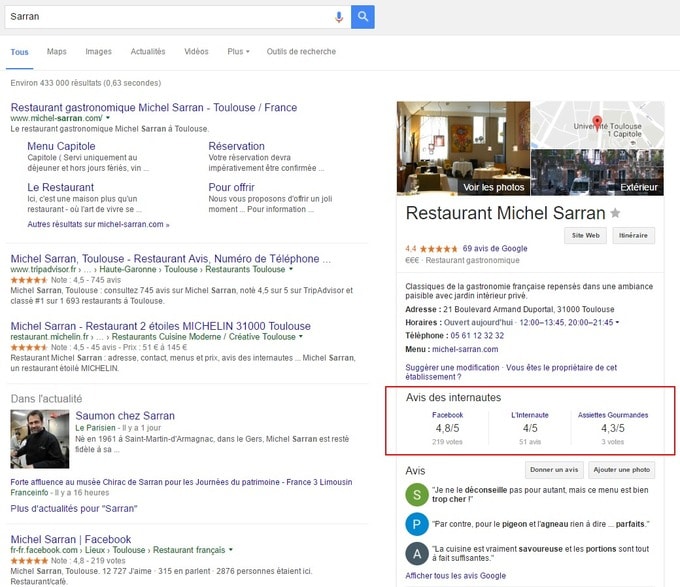Expand opening hours arrow beside 20:00–21:45
Screen dimensions: 680x587
617,323
